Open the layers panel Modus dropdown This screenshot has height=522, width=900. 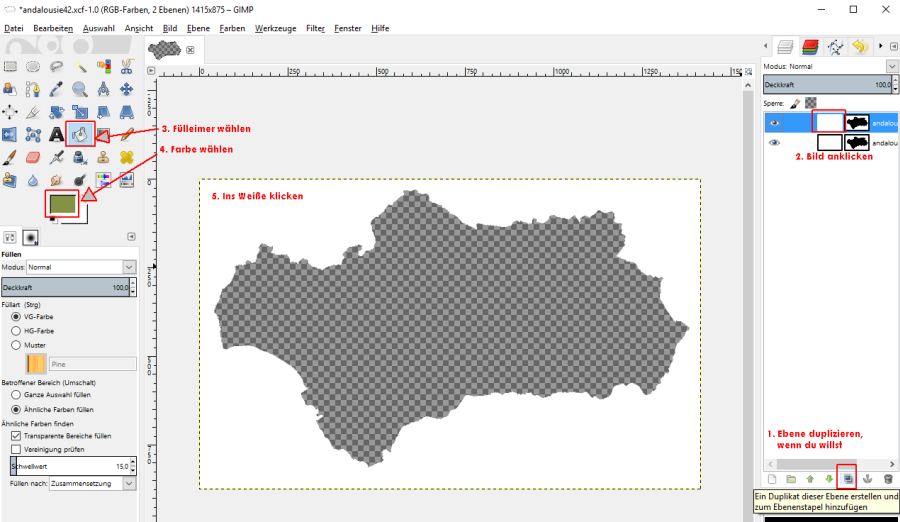pos(892,67)
